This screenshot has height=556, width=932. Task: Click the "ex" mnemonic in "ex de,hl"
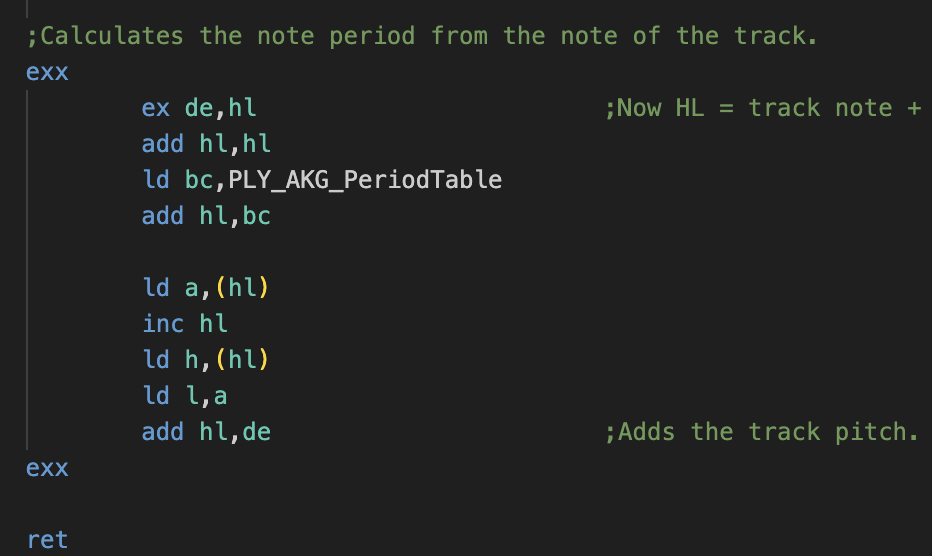(155, 108)
